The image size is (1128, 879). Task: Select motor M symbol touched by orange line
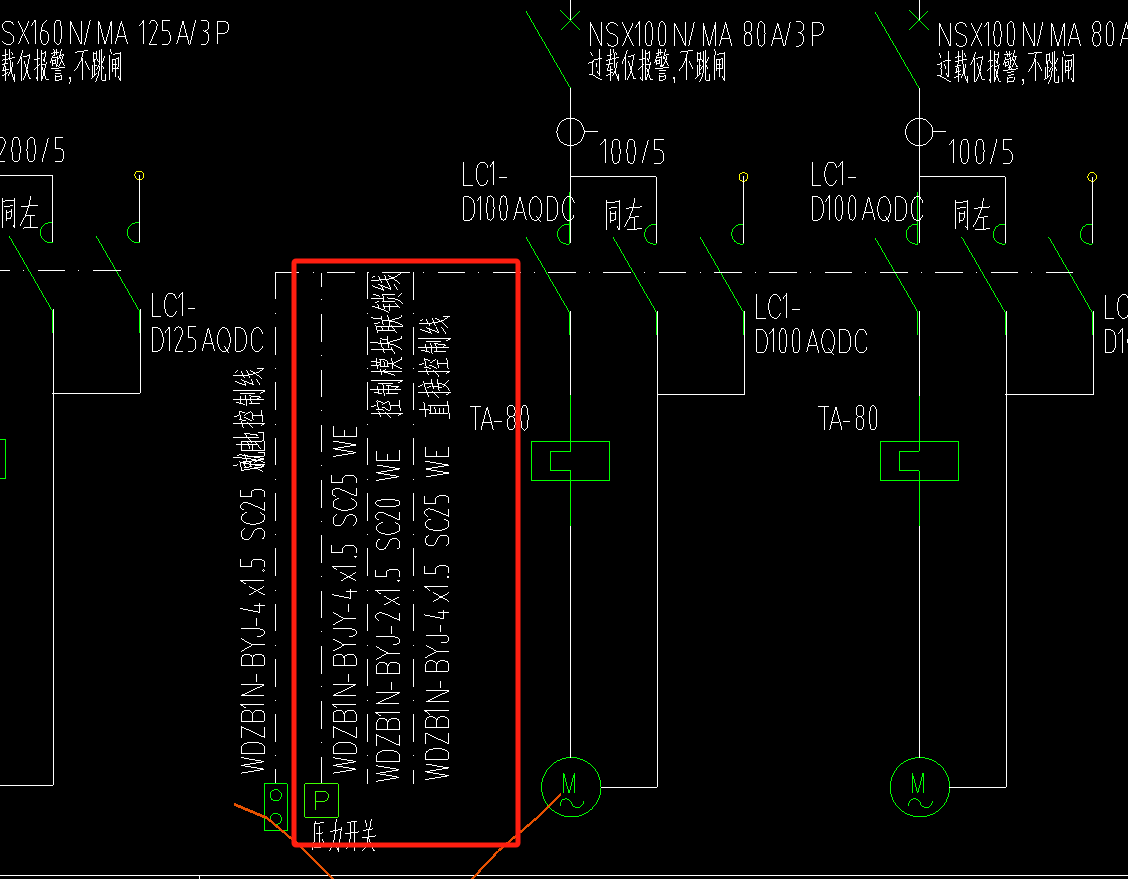[x=570, y=787]
